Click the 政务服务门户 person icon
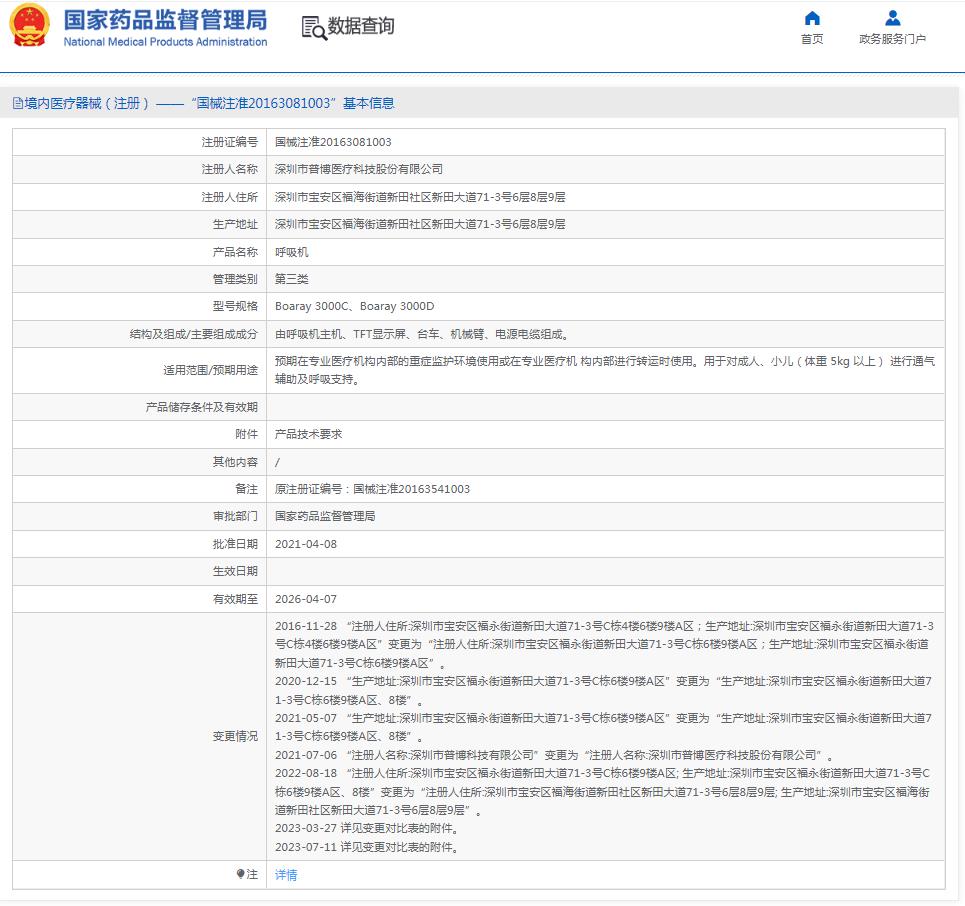Viewport: 965px width, 906px height. [892, 19]
